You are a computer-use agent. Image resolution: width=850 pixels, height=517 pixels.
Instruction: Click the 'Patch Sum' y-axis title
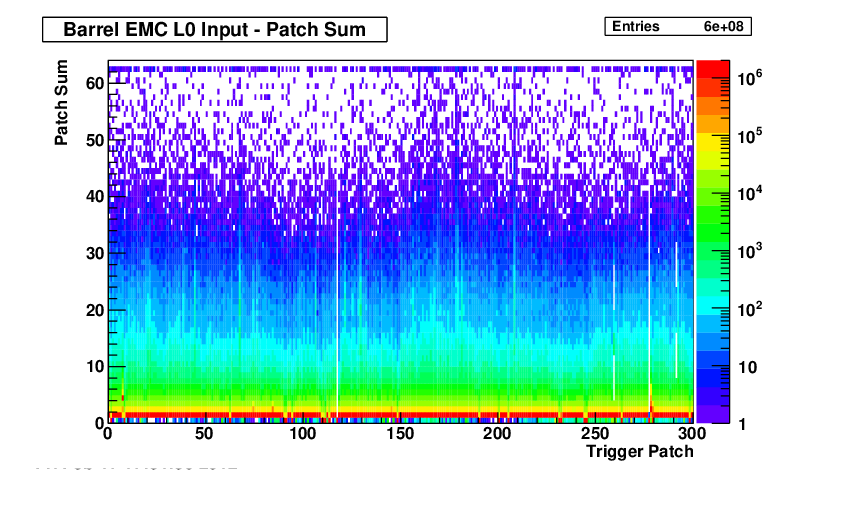[x=61, y=102]
